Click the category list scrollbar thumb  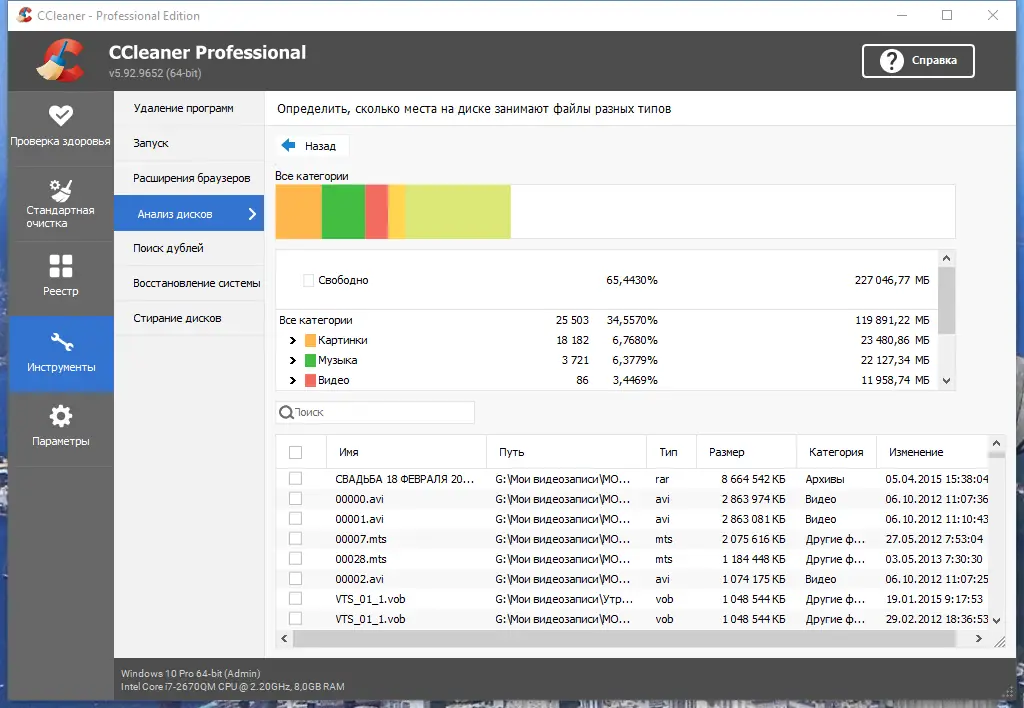[946, 300]
